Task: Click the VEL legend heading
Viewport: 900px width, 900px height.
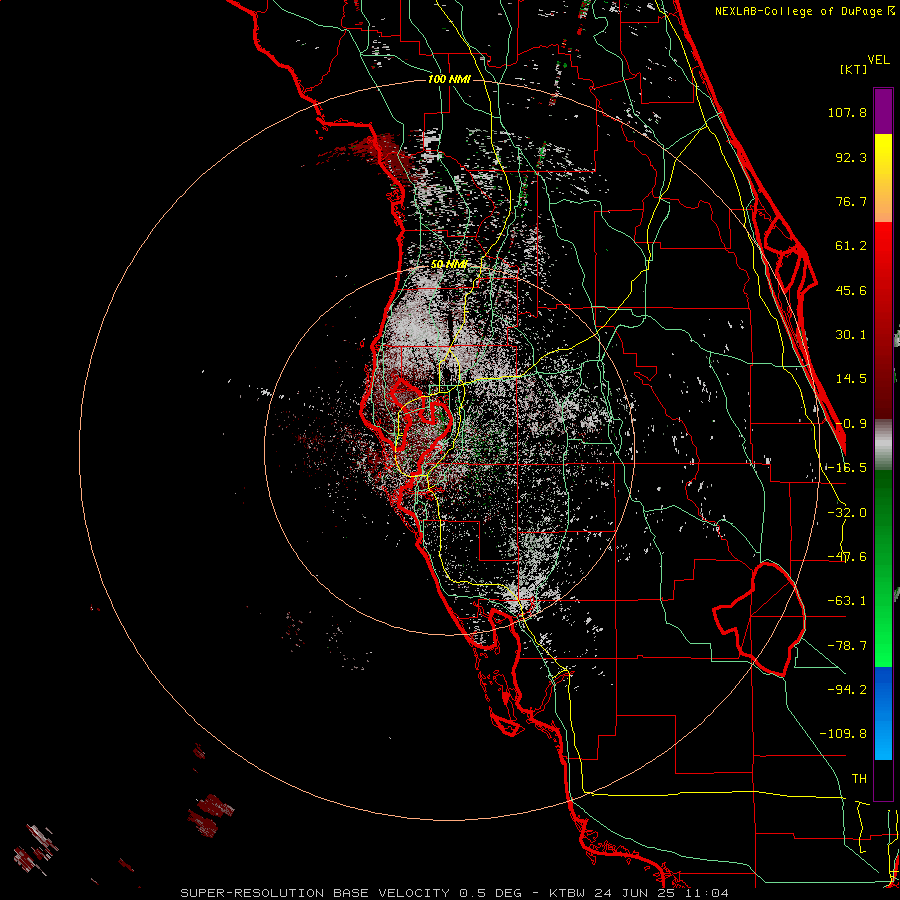Action: point(878,60)
